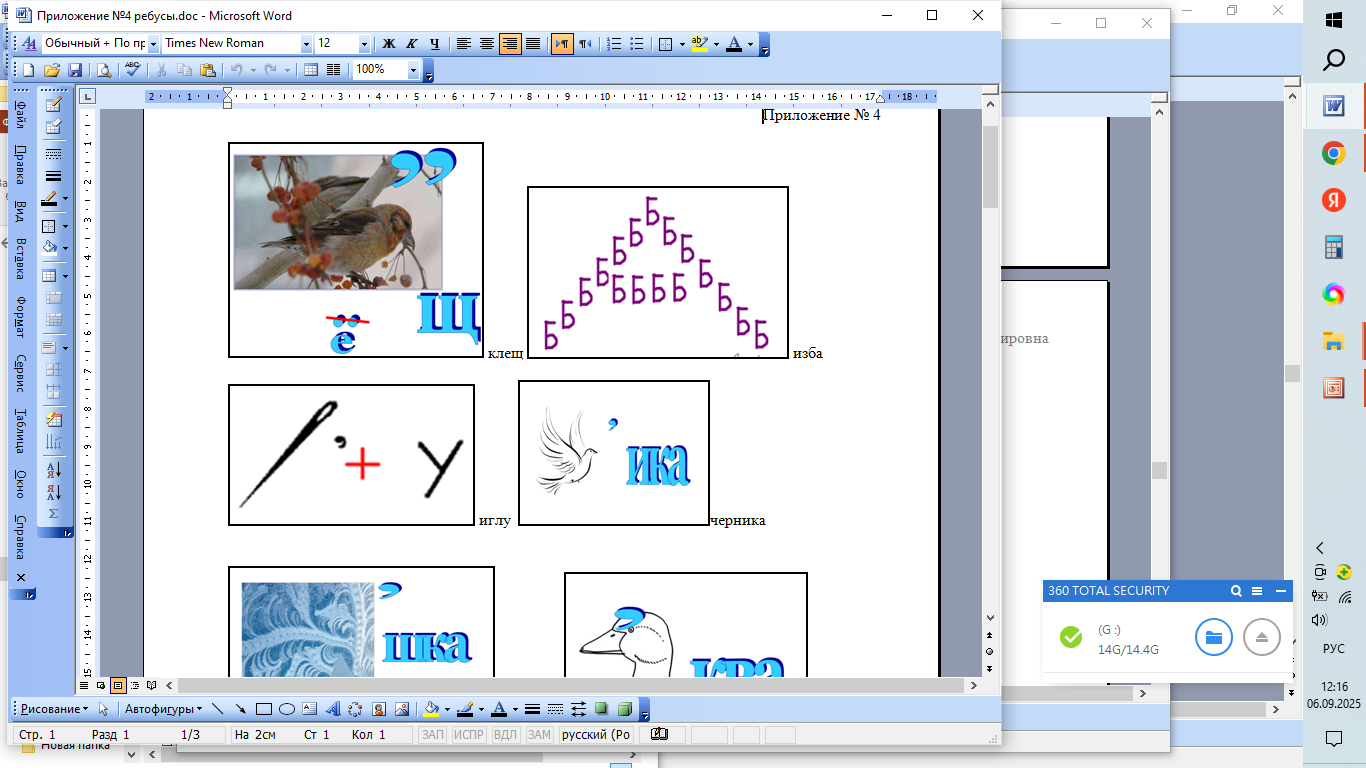Open print preview with the magnifier icon
Viewport: 1366px width, 768px height.
(x=104, y=70)
